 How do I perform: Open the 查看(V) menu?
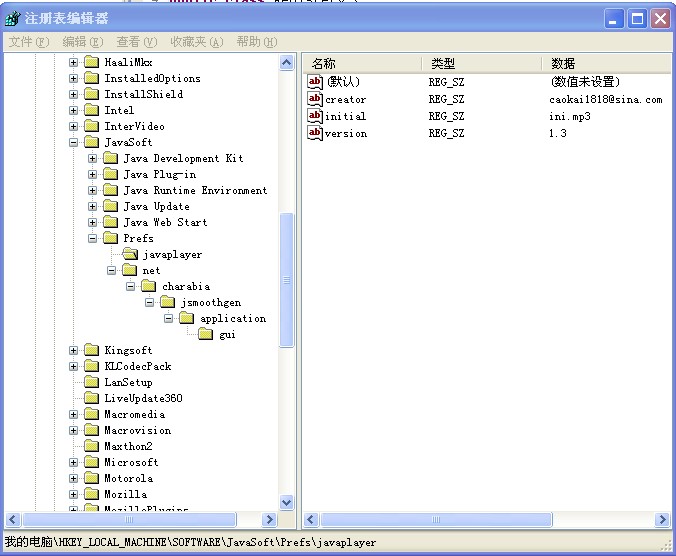(x=137, y=42)
